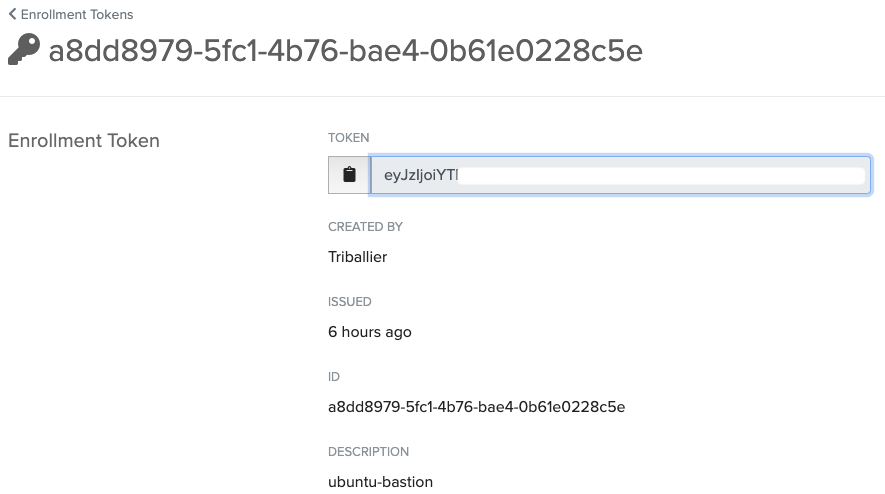This screenshot has width=885, height=494.
Task: Click the eyJzIjoiYT text inside the token field
Action: click(x=421, y=175)
